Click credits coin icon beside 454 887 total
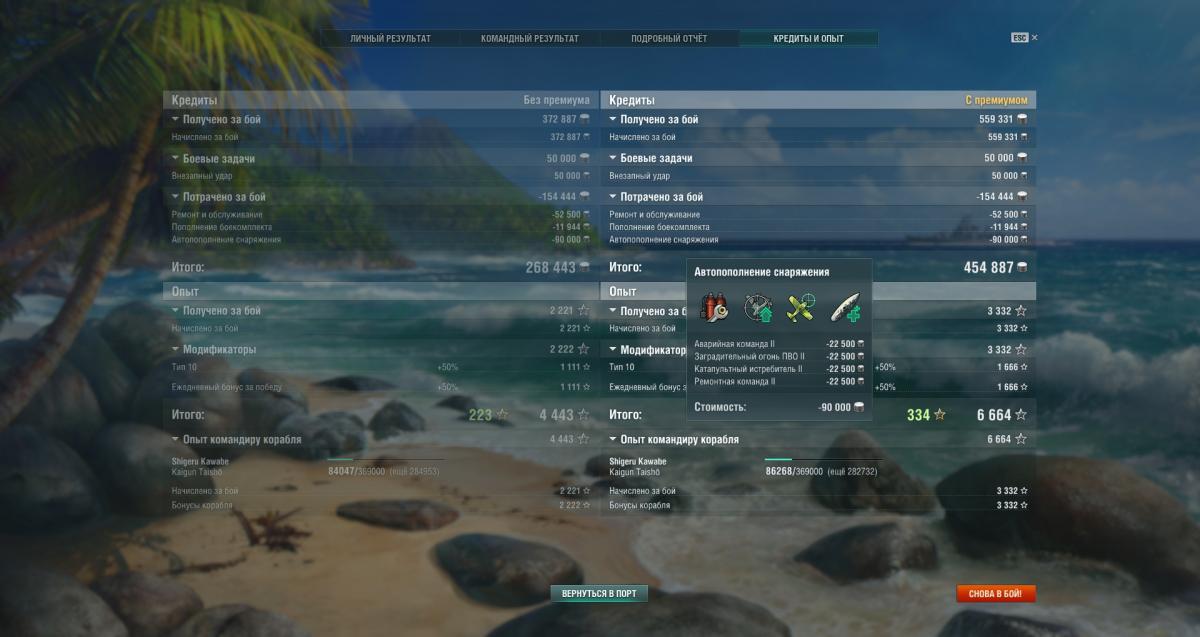This screenshot has height=637, width=1200. pos(1022,267)
